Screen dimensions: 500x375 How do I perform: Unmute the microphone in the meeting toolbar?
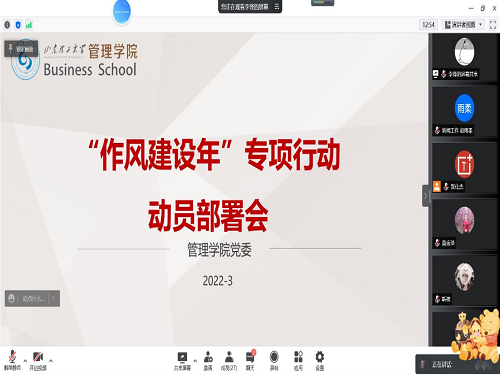12,360
